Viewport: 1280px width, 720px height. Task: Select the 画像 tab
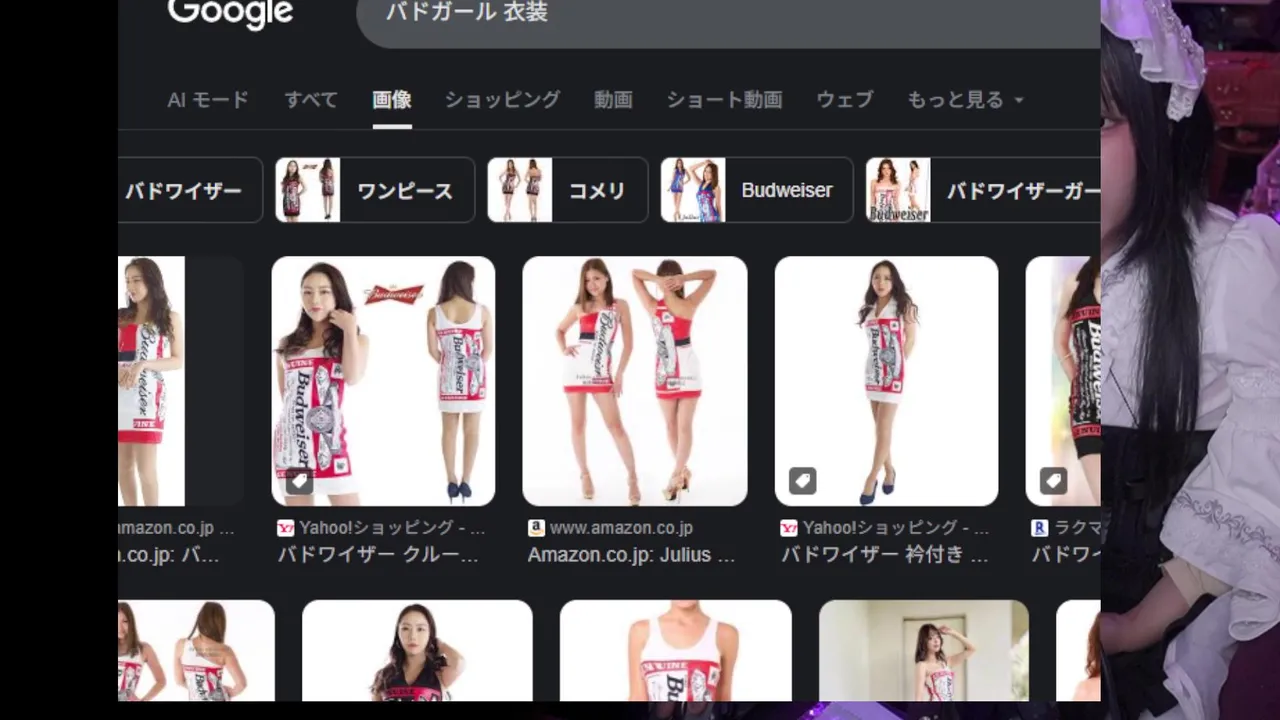[x=392, y=100]
